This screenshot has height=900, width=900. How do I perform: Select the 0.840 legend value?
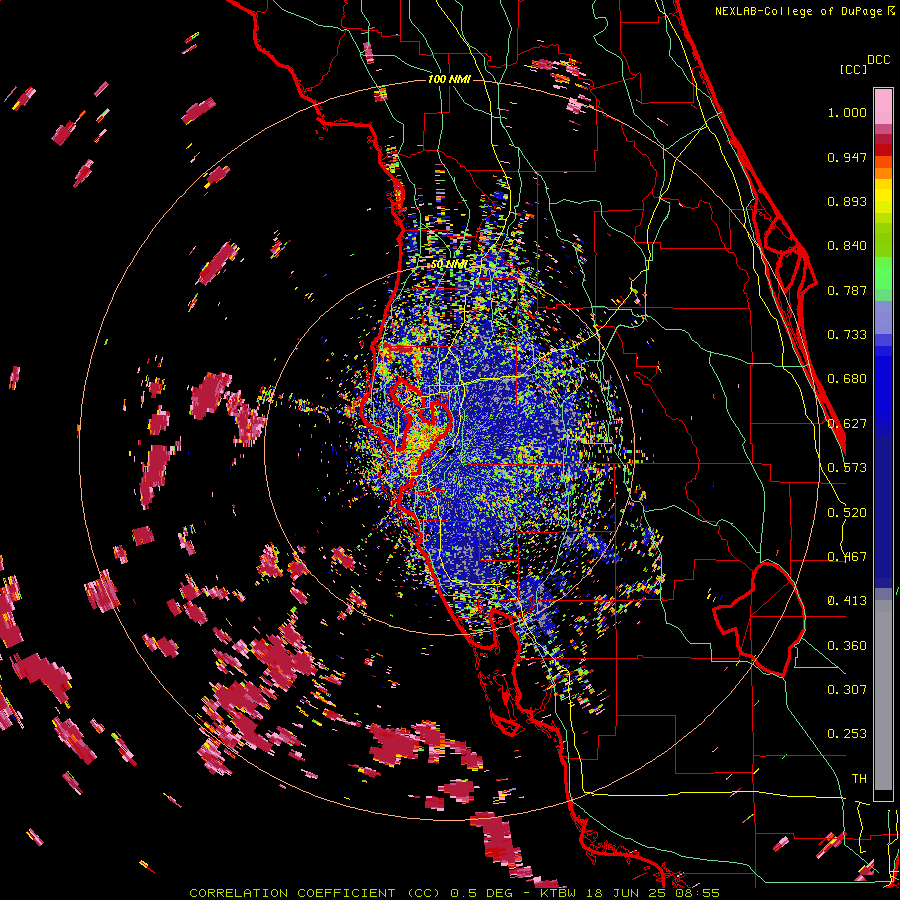[x=847, y=246]
